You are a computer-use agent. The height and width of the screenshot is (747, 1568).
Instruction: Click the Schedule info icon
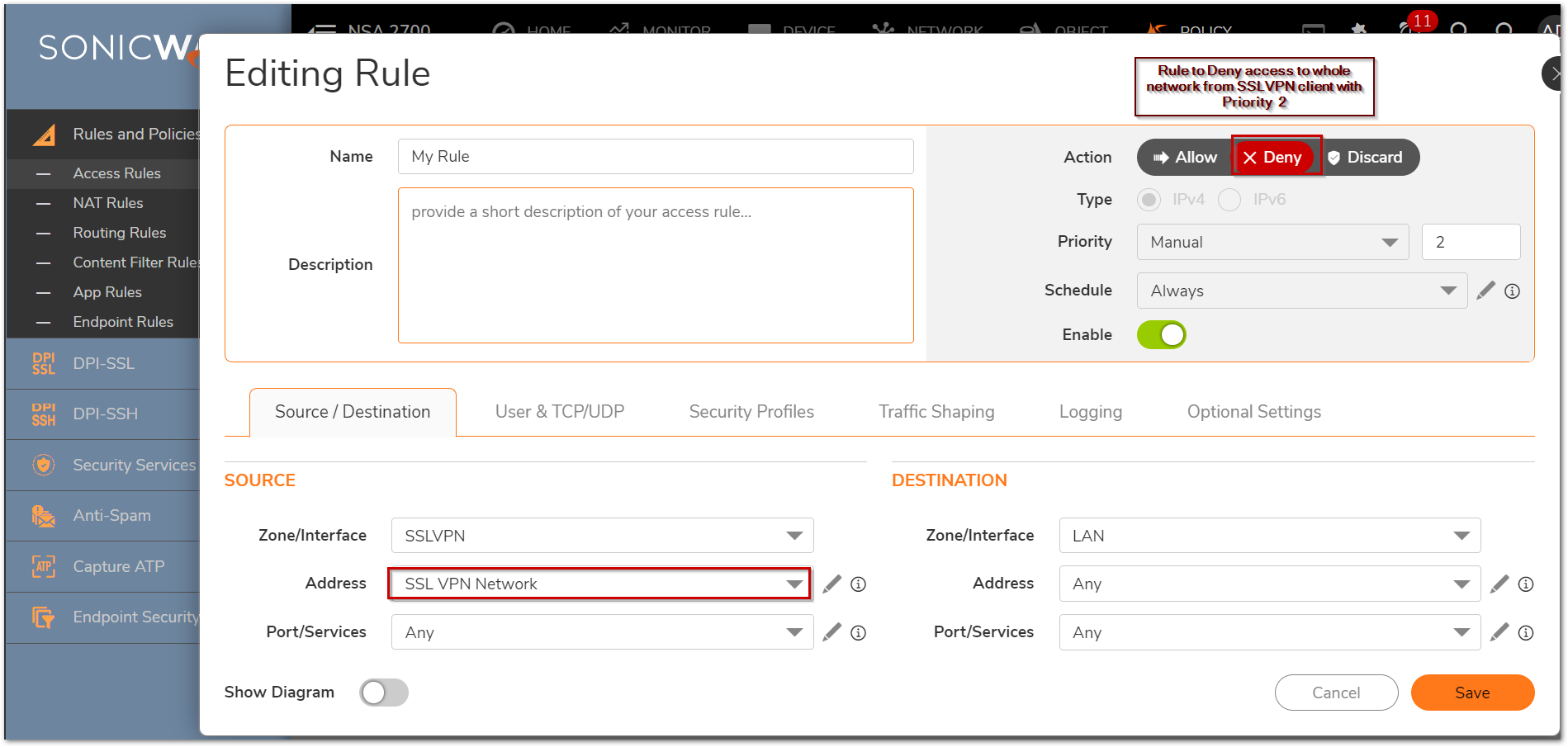(x=1512, y=291)
